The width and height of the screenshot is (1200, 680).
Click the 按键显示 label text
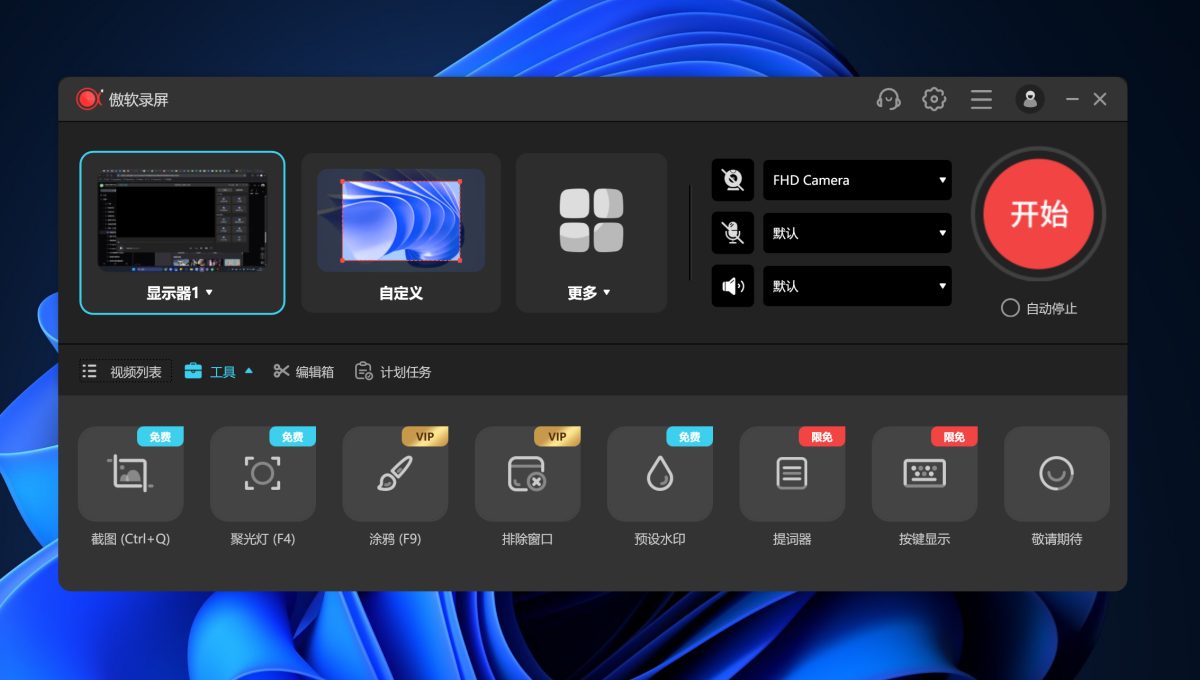pos(924,539)
